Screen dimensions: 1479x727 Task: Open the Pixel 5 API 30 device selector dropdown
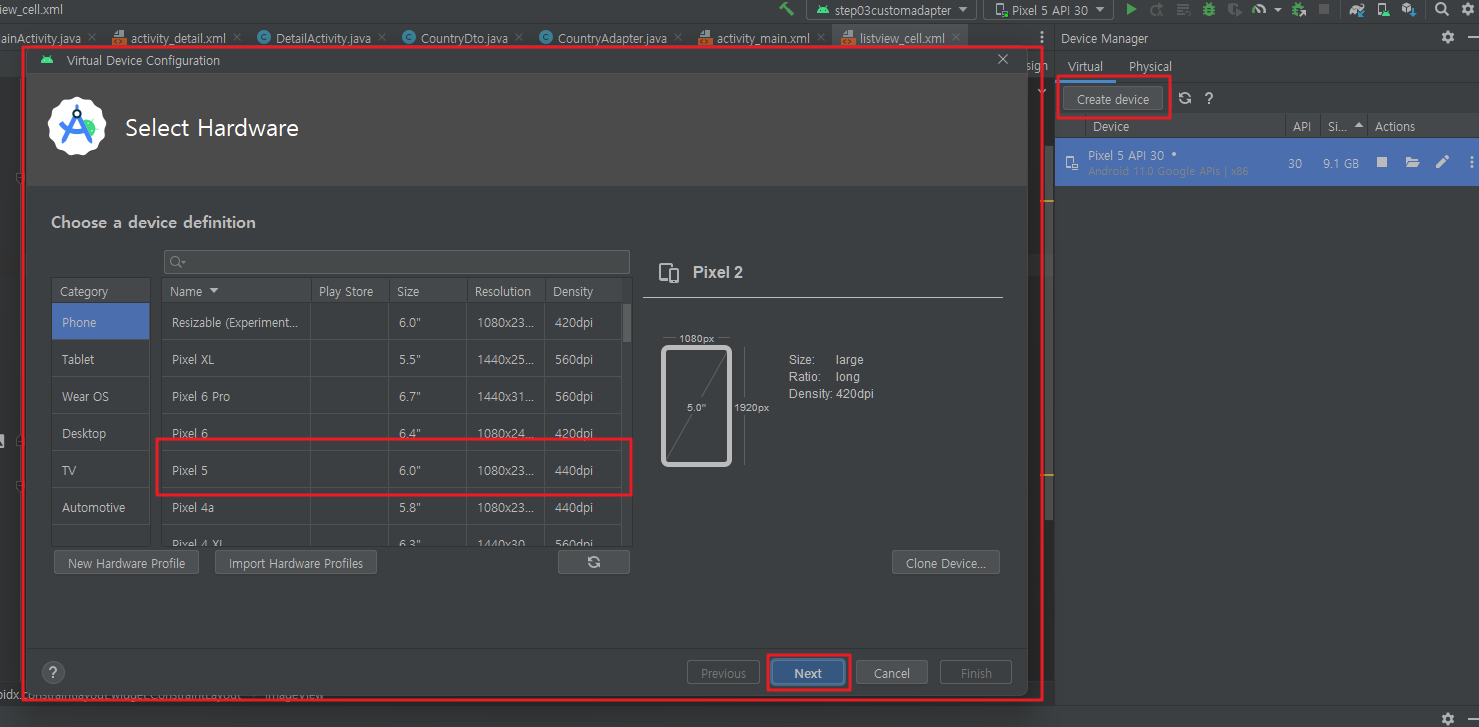coord(1049,10)
